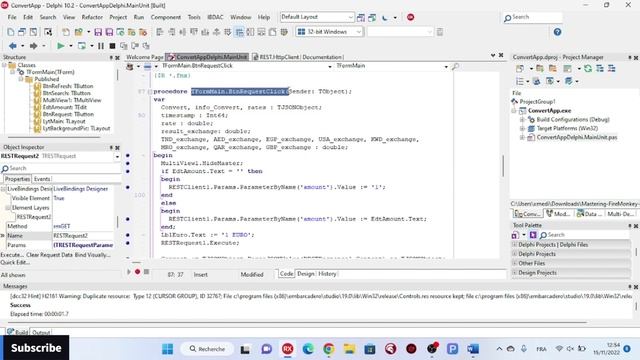This screenshot has height=360, width=640.
Task: Collapse the Published node in Structure
Action: pos(20,79)
